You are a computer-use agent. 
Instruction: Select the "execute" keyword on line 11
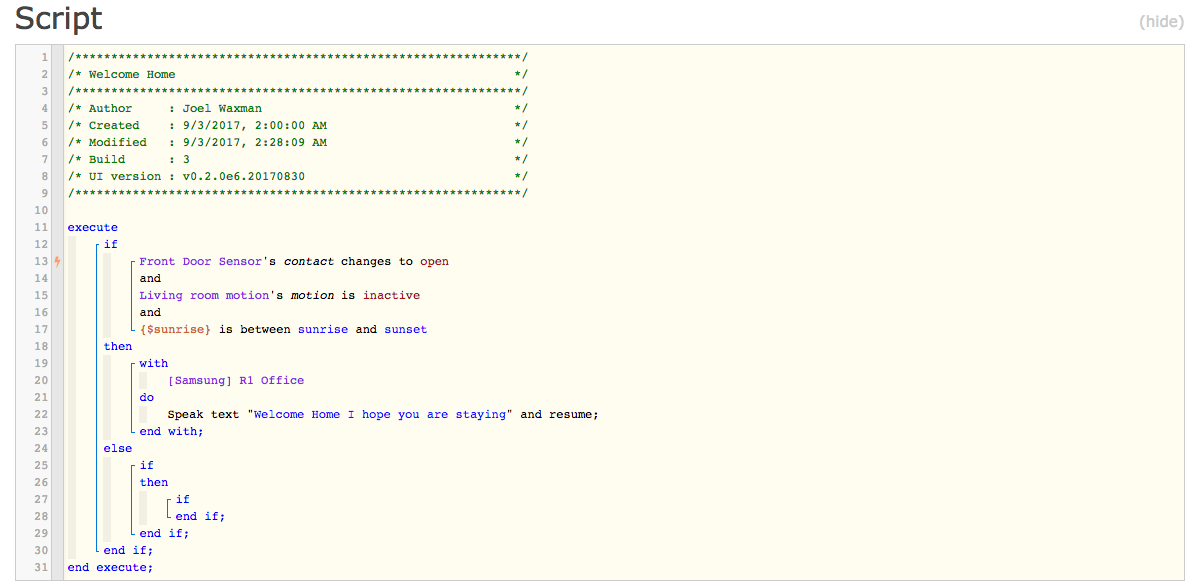93,228
